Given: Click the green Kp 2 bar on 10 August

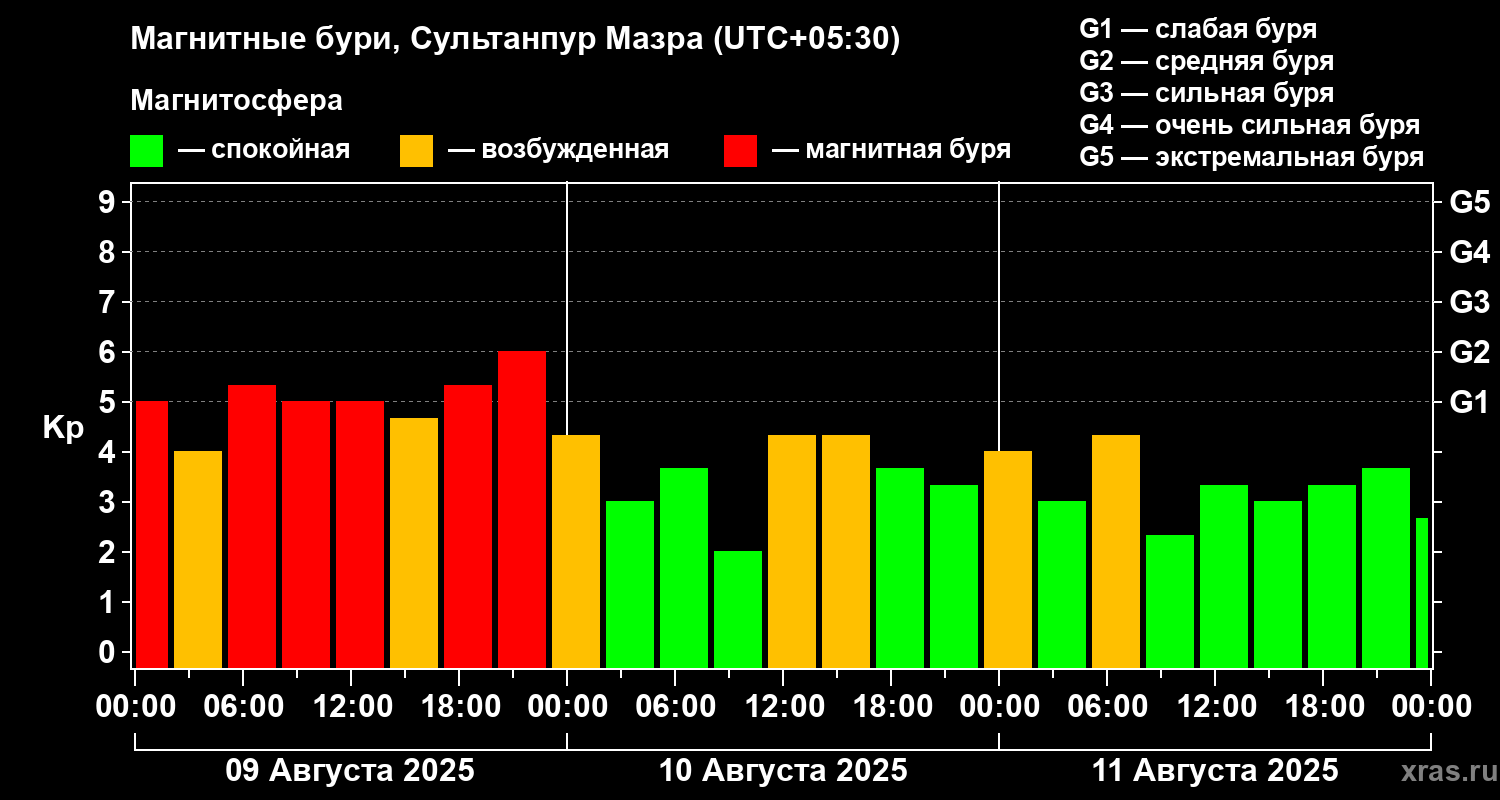Looking at the screenshot, I should coord(738,610).
